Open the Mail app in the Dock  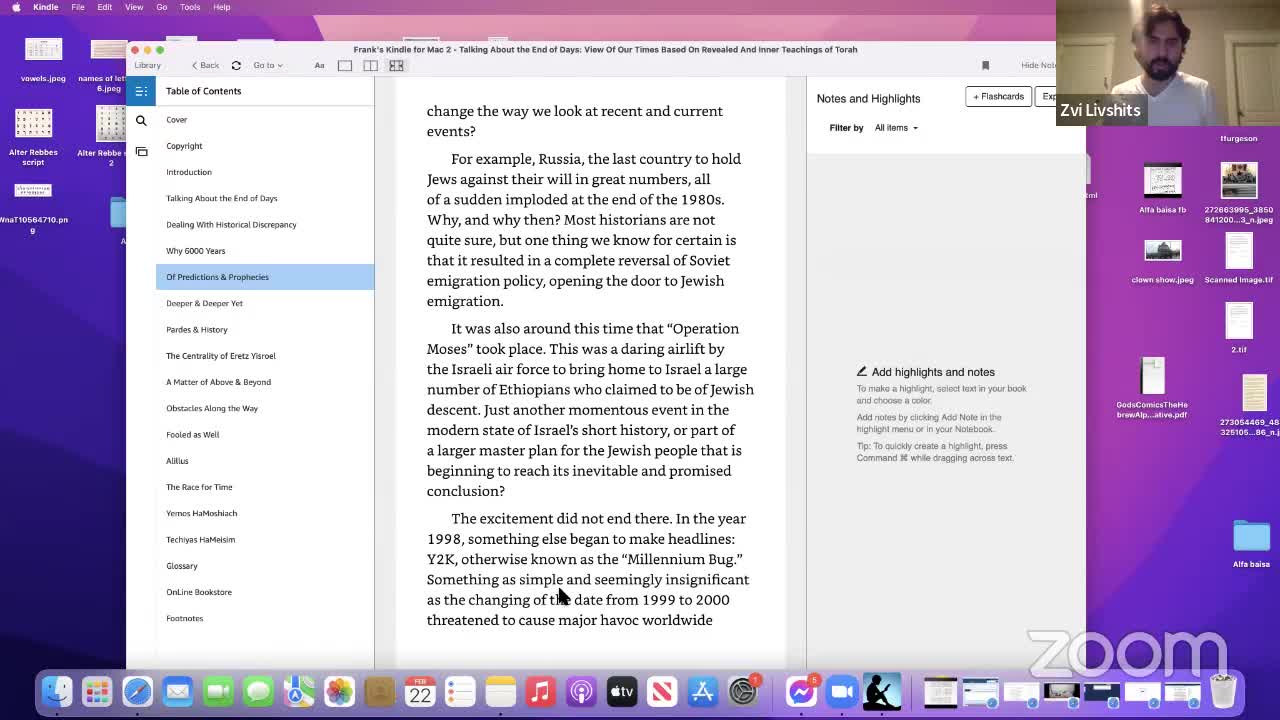178,691
